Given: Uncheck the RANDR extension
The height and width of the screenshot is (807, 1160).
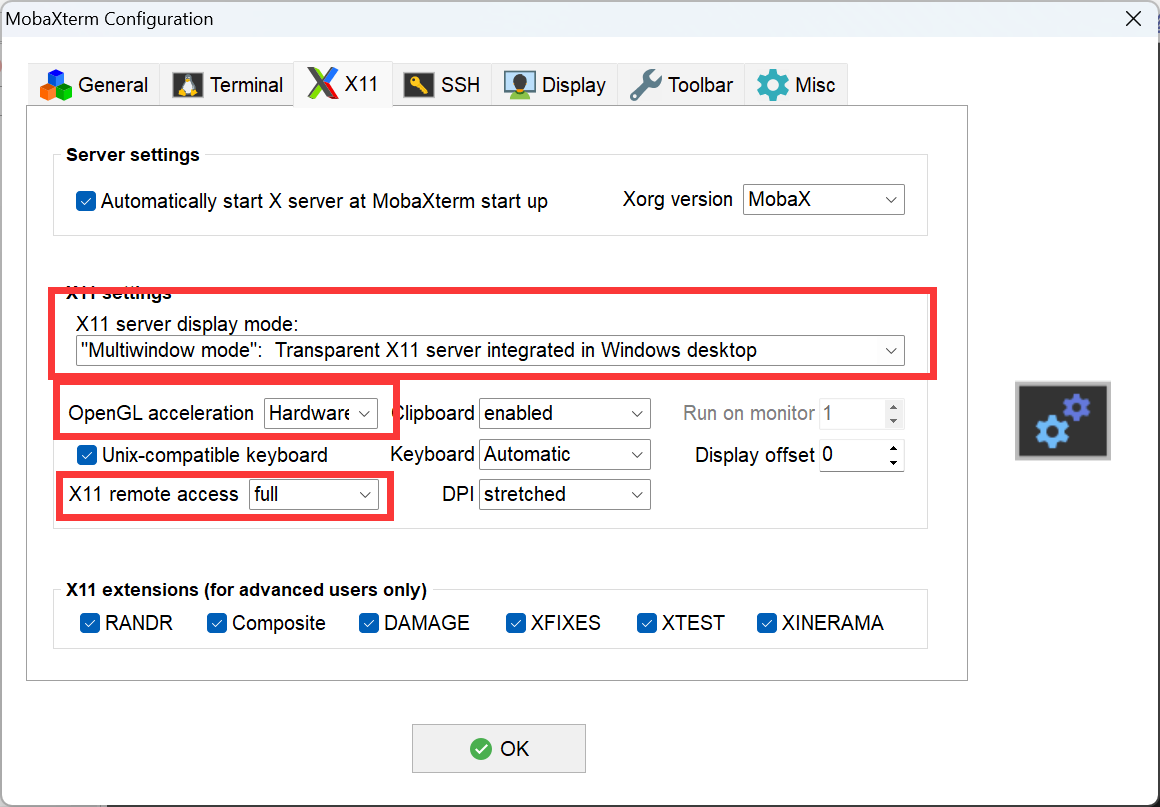Looking at the screenshot, I should point(90,623).
